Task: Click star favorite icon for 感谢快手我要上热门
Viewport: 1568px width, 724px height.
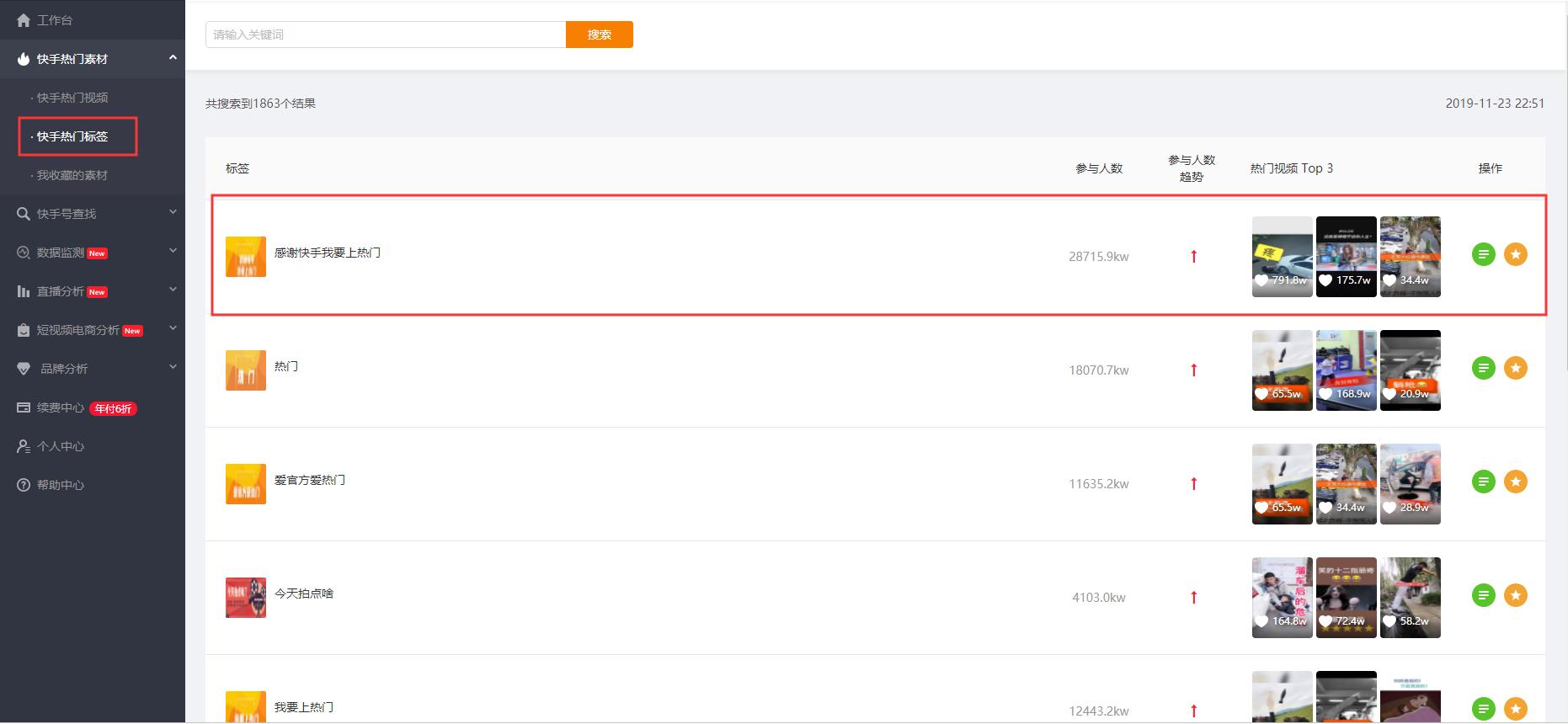Action: point(1516,254)
